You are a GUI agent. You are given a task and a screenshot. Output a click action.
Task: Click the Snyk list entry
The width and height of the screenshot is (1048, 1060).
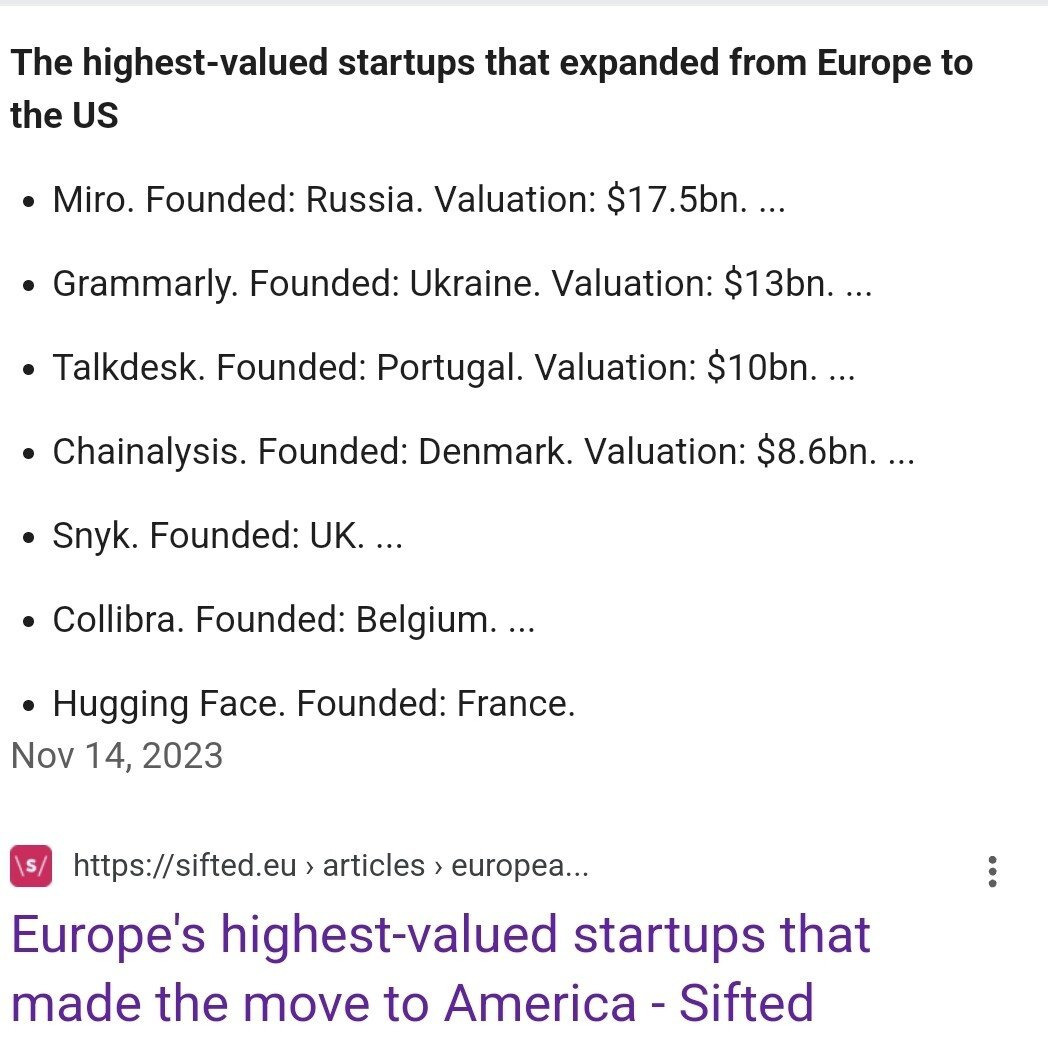coord(226,537)
